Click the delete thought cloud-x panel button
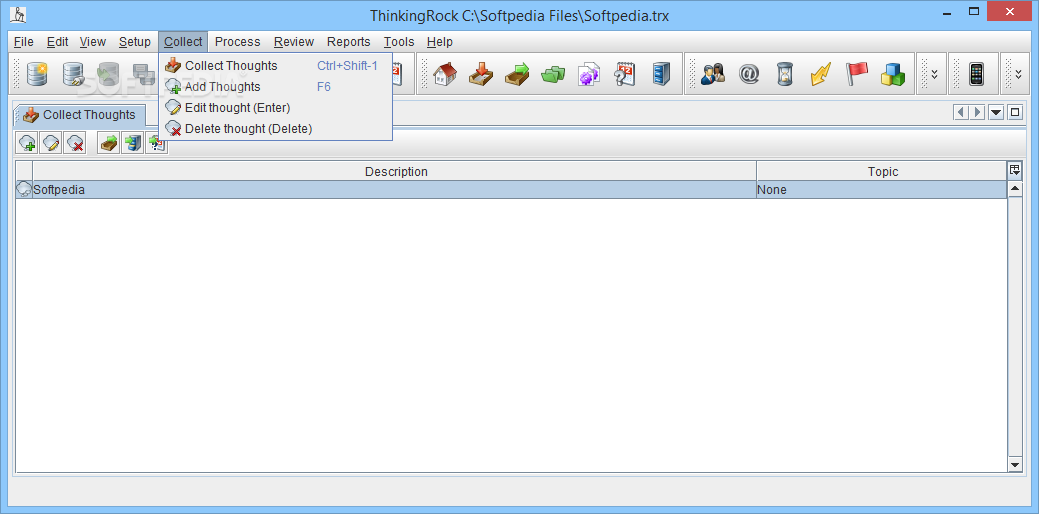Viewport: 1039px width, 514px height. click(75, 142)
